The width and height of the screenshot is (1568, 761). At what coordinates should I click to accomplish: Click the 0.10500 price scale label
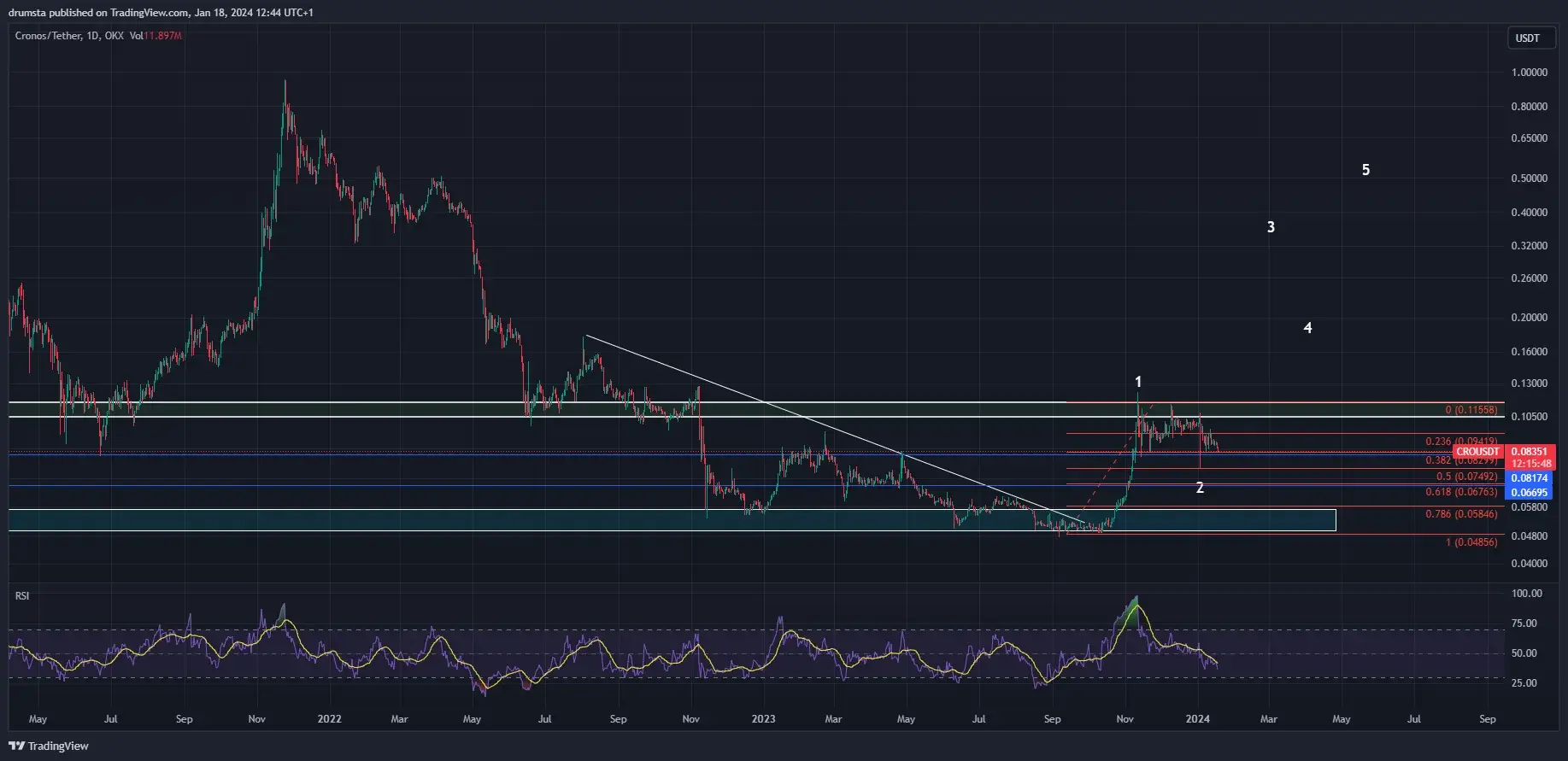tap(1530, 417)
